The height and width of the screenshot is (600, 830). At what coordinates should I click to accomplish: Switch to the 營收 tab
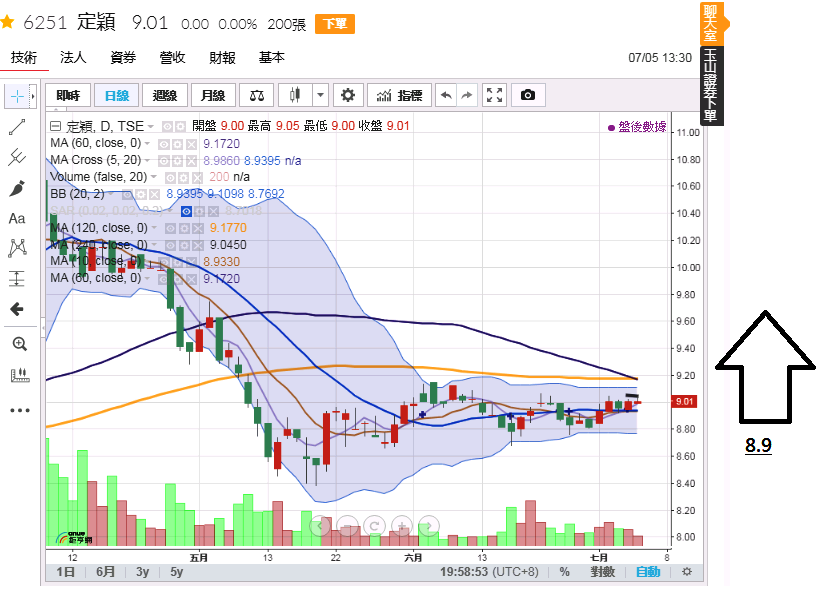tap(173, 57)
